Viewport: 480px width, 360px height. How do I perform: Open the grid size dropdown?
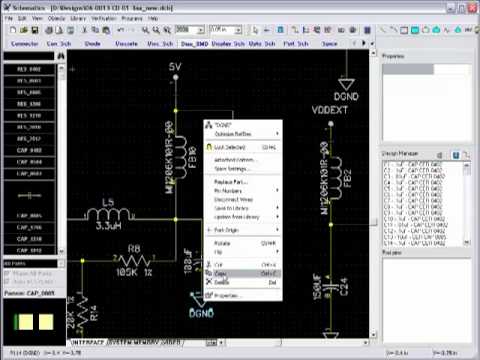(x=238, y=30)
